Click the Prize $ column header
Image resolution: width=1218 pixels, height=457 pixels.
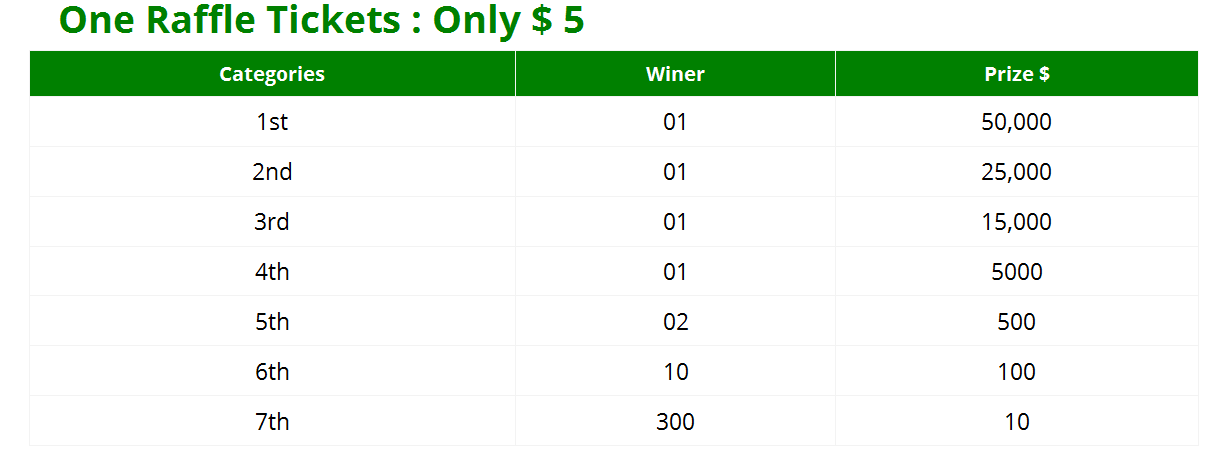pos(1017,74)
